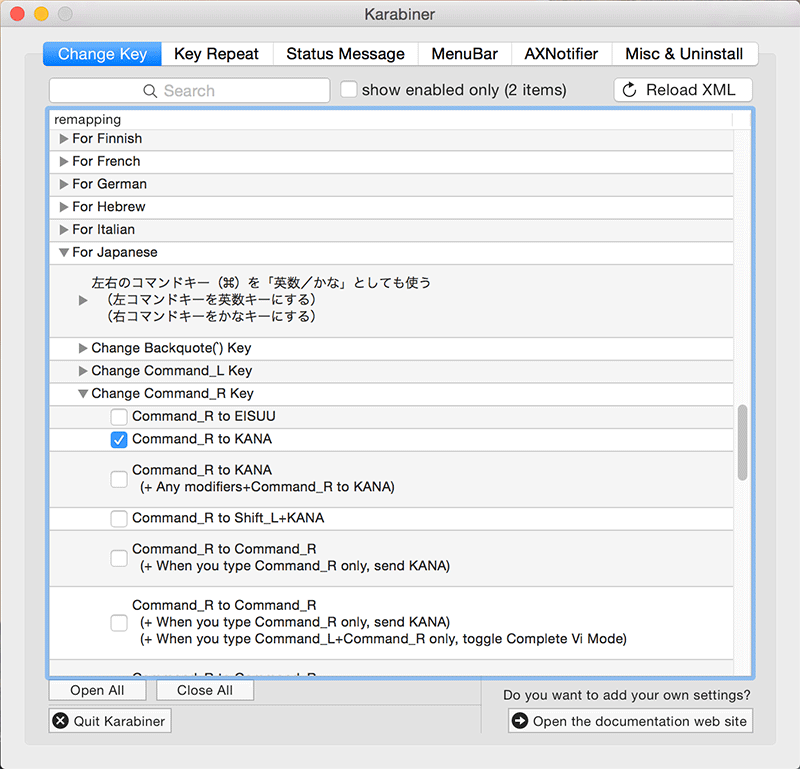Open the AXNotifier tab
The width and height of the screenshot is (800, 769).
pos(561,54)
